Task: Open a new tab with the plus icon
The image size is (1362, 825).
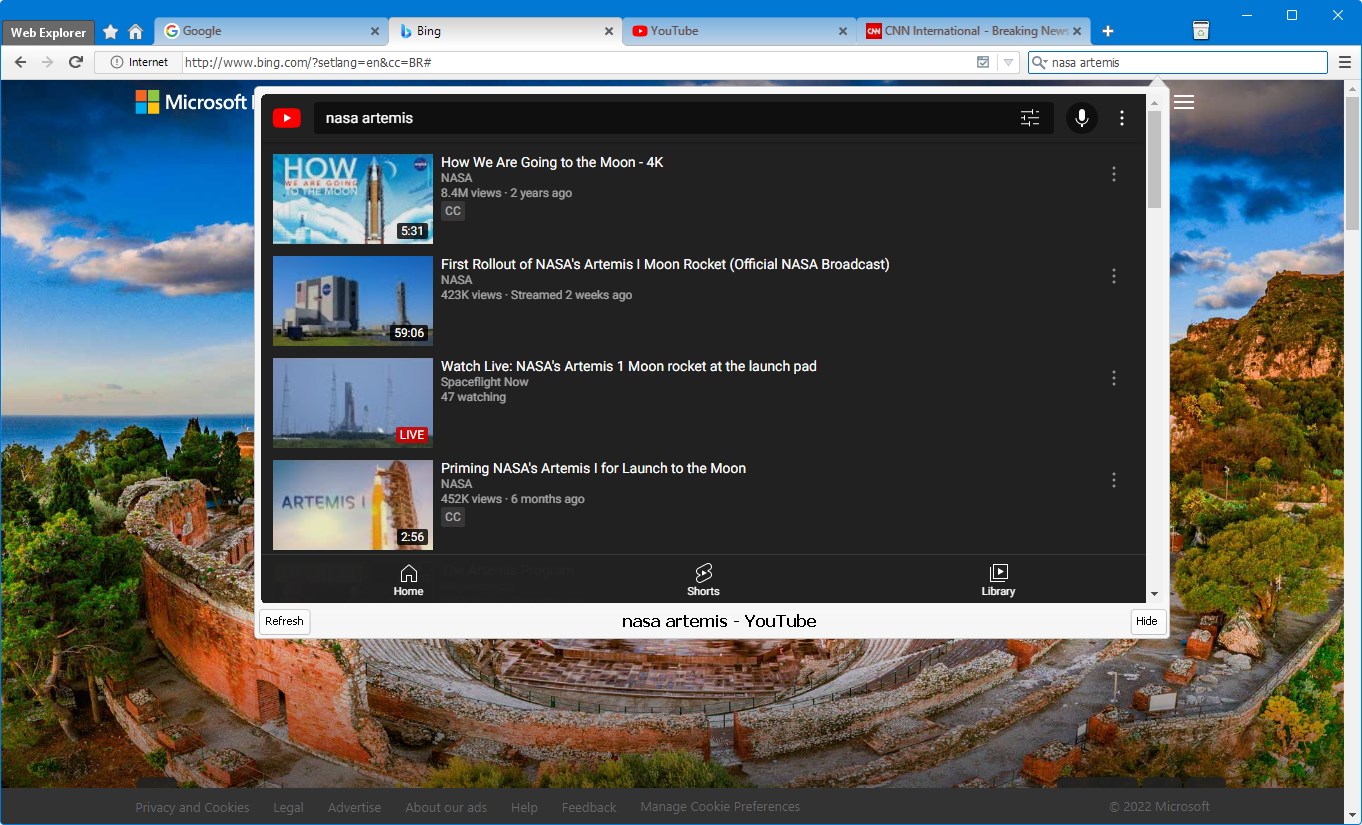Action: pos(1108,31)
